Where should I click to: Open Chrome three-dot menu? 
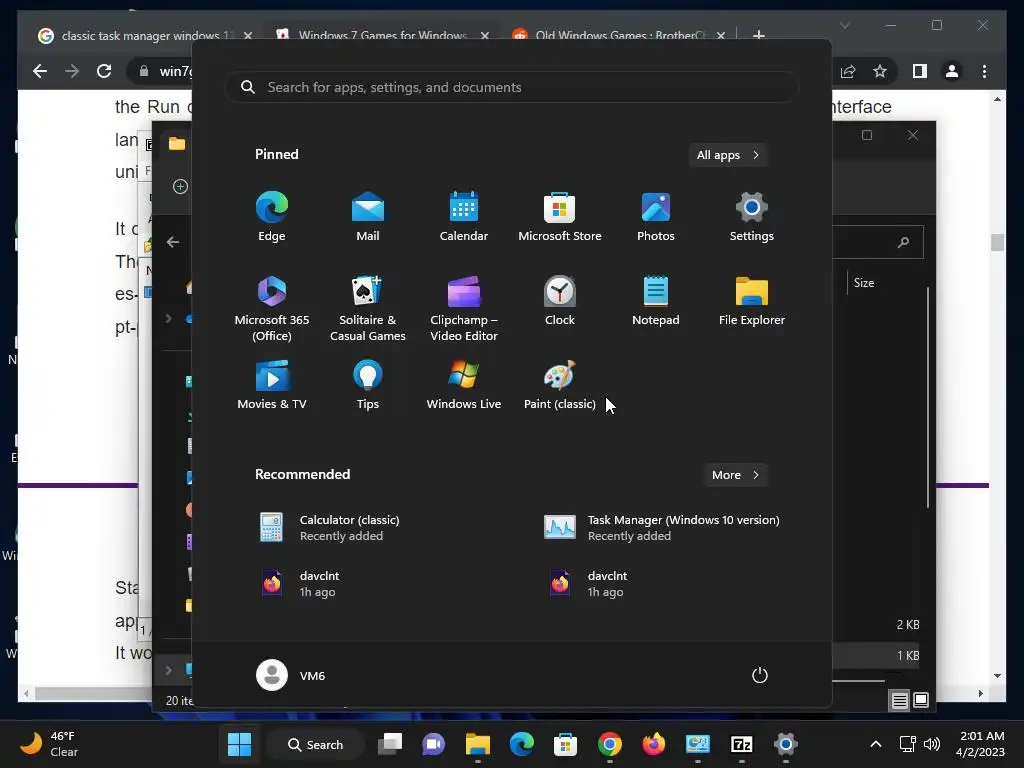pos(984,71)
